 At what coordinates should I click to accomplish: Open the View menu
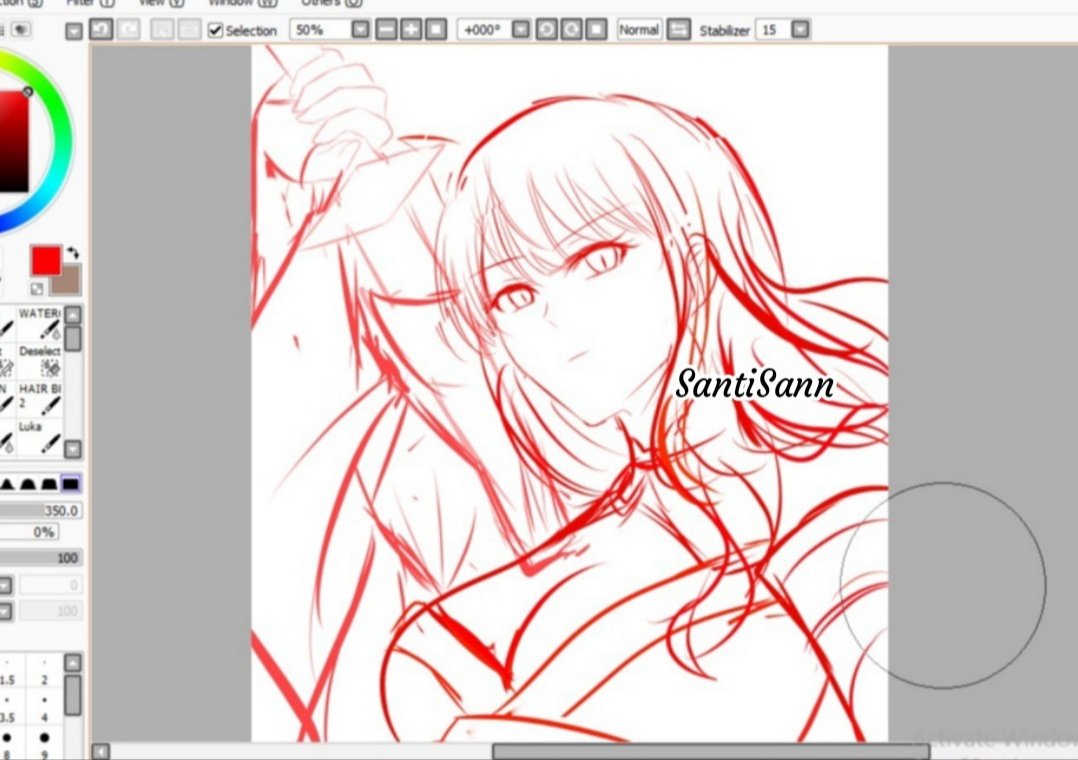tap(162, 3)
